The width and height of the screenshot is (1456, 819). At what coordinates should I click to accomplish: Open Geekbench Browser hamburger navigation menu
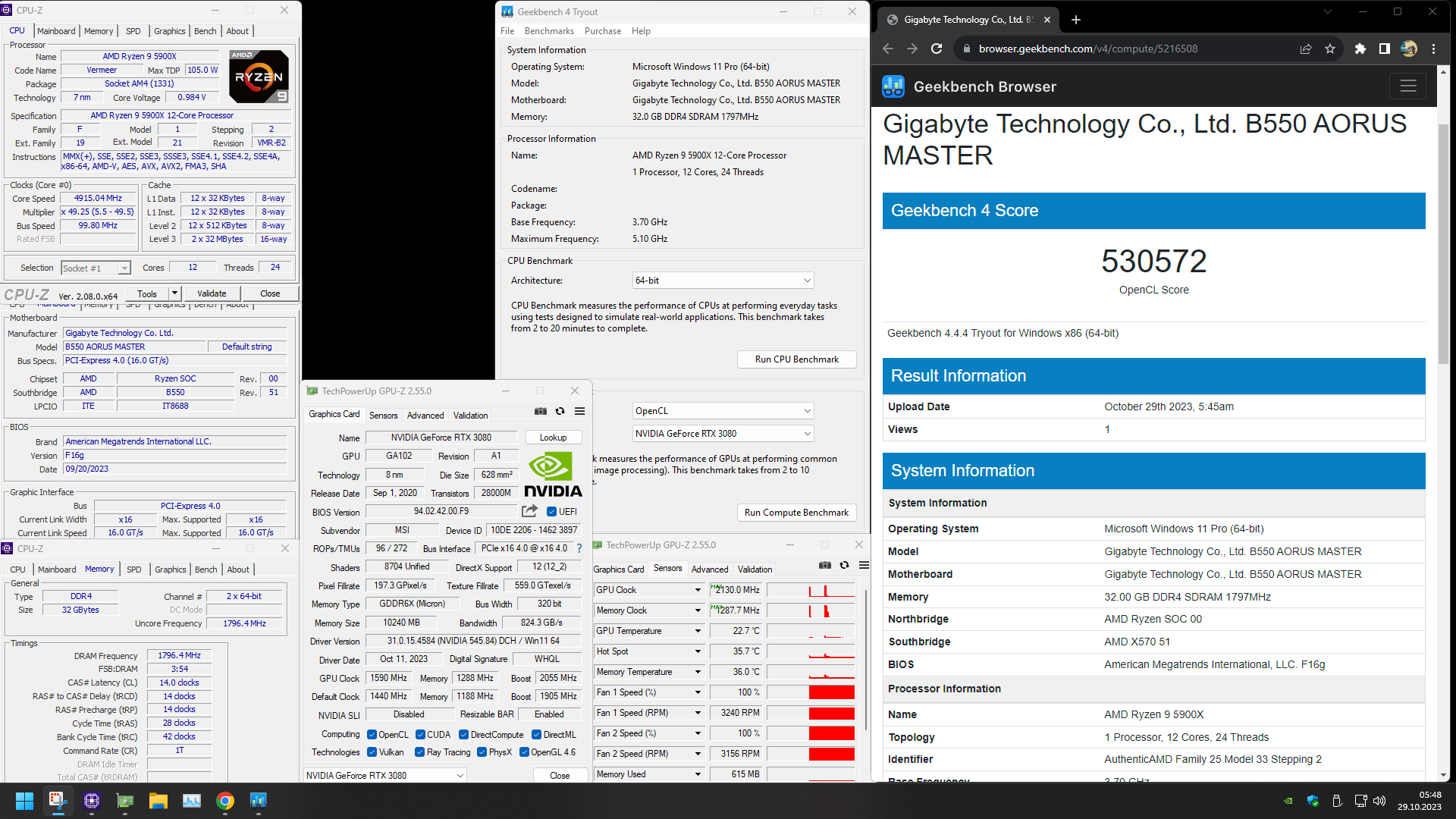coord(1408,86)
